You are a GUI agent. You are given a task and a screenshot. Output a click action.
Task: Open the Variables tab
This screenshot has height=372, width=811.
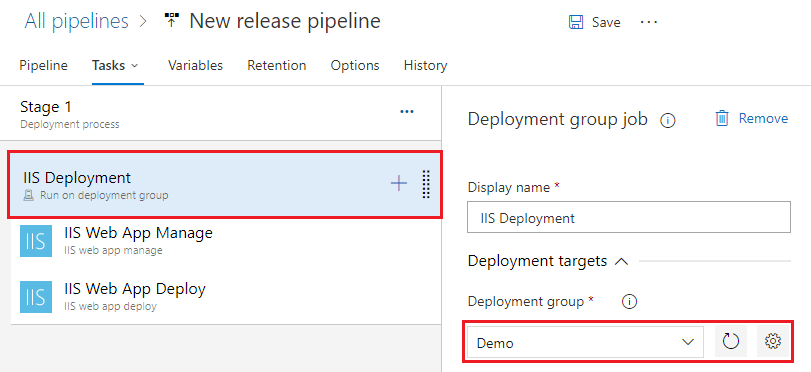coord(196,66)
